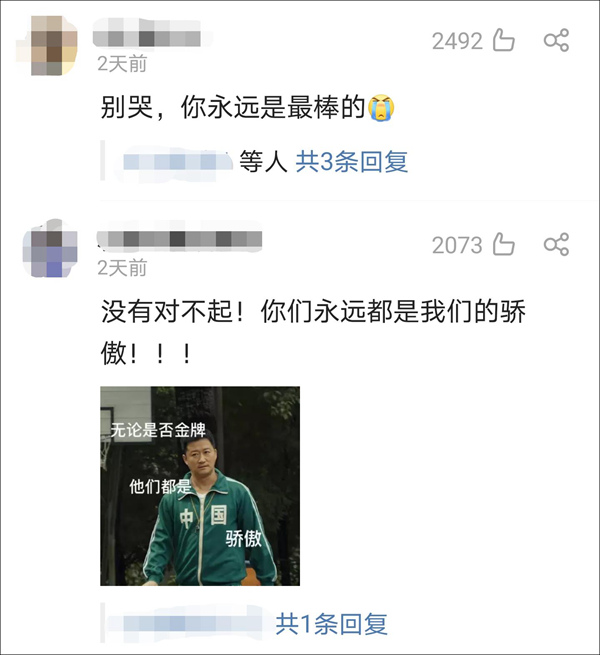This screenshot has height=655, width=600.
Task: Select comment text 没有对不起
Action: pos(167,311)
